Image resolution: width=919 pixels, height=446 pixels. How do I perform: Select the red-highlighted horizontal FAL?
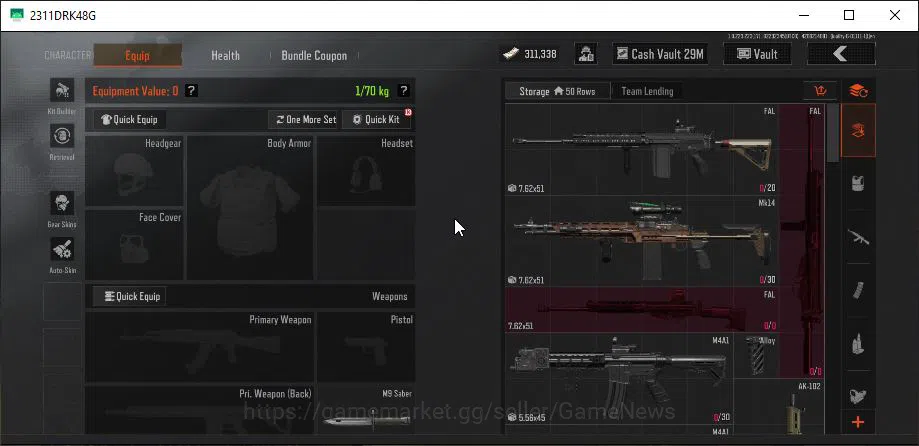point(642,310)
